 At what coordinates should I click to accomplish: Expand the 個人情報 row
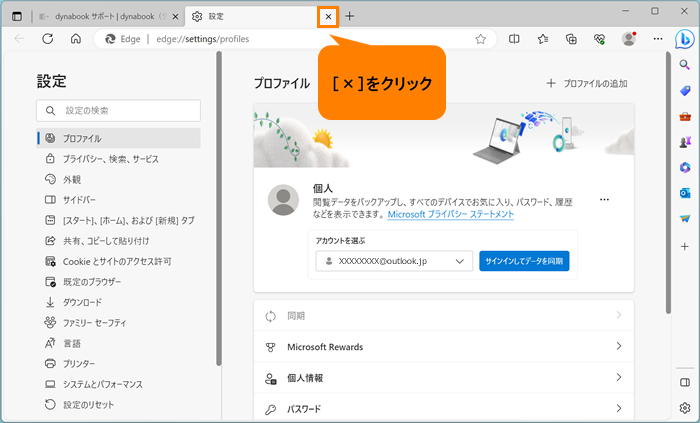(x=444, y=378)
